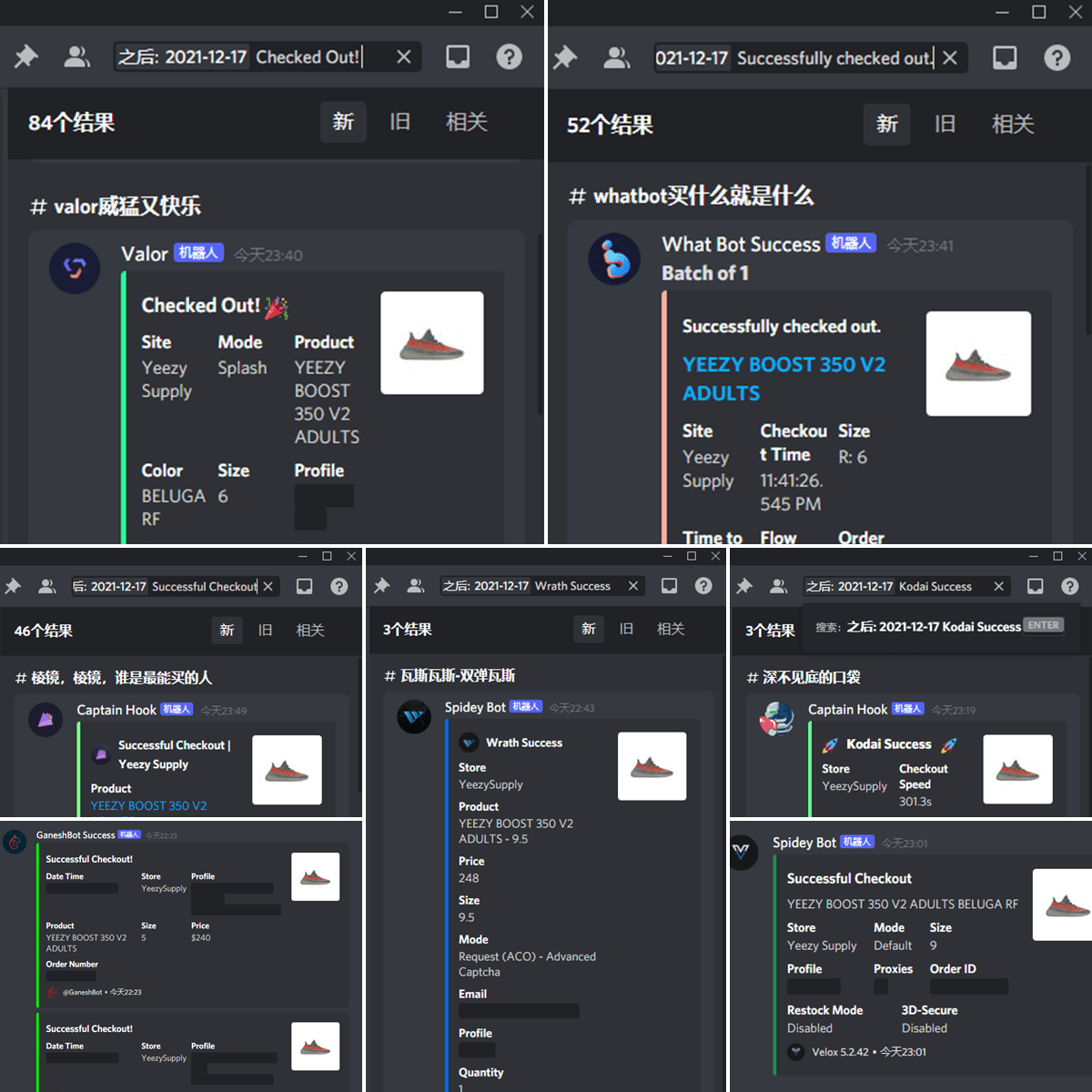The width and height of the screenshot is (1092, 1092).
Task: Click ENTER button in Kodai search suggestion
Action: [1043, 625]
